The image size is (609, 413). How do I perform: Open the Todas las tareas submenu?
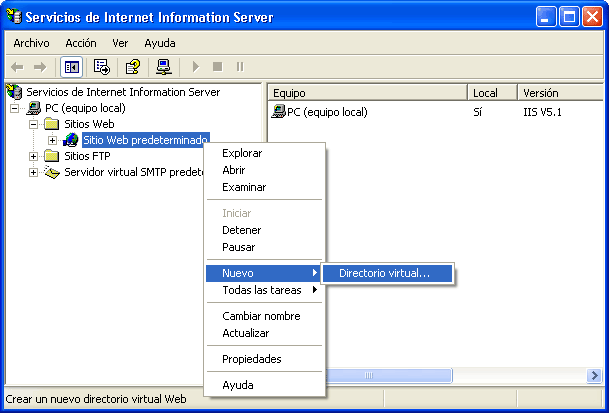(x=264, y=290)
